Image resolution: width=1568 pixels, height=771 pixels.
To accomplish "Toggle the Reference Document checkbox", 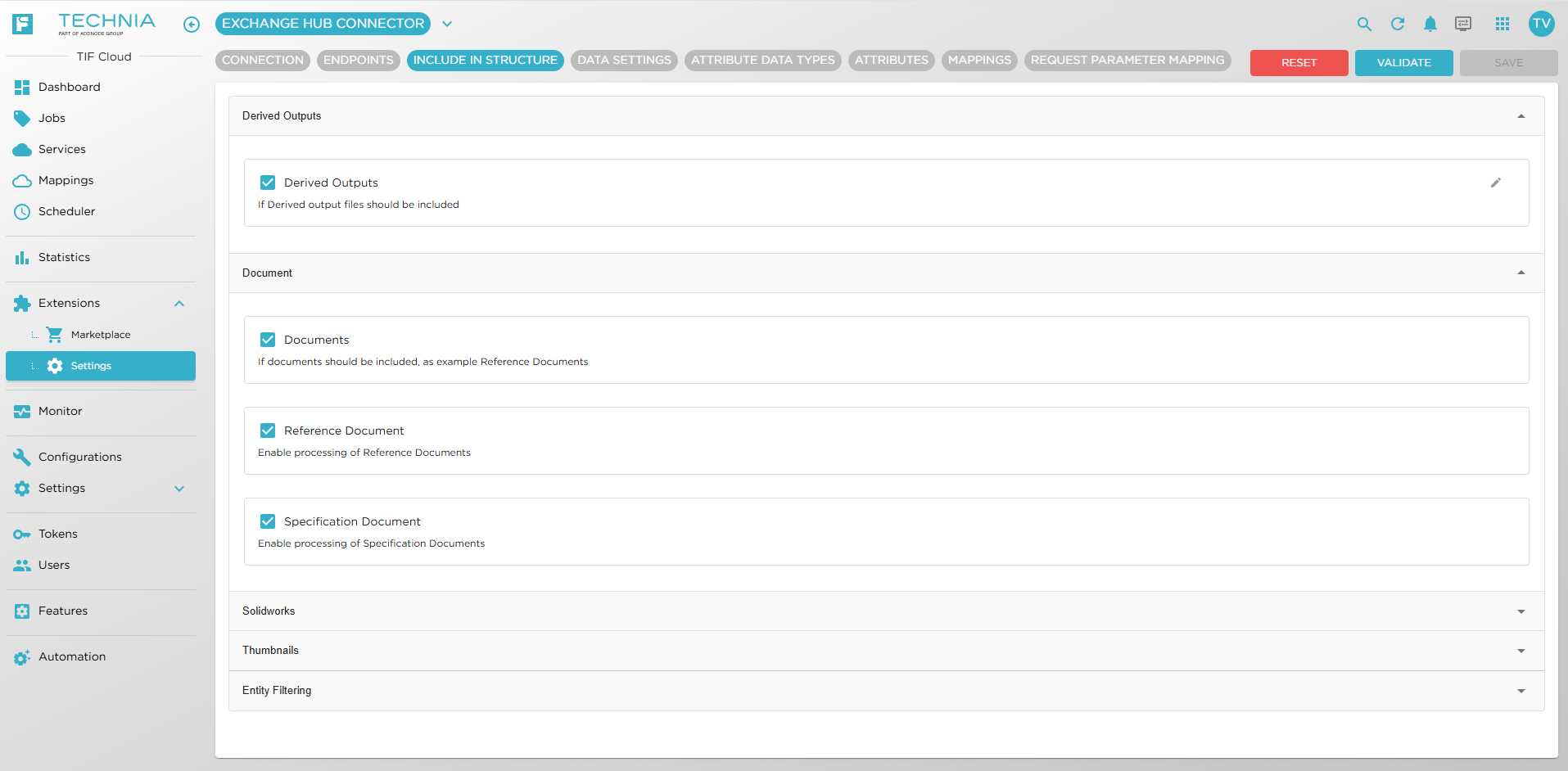I will coord(268,431).
